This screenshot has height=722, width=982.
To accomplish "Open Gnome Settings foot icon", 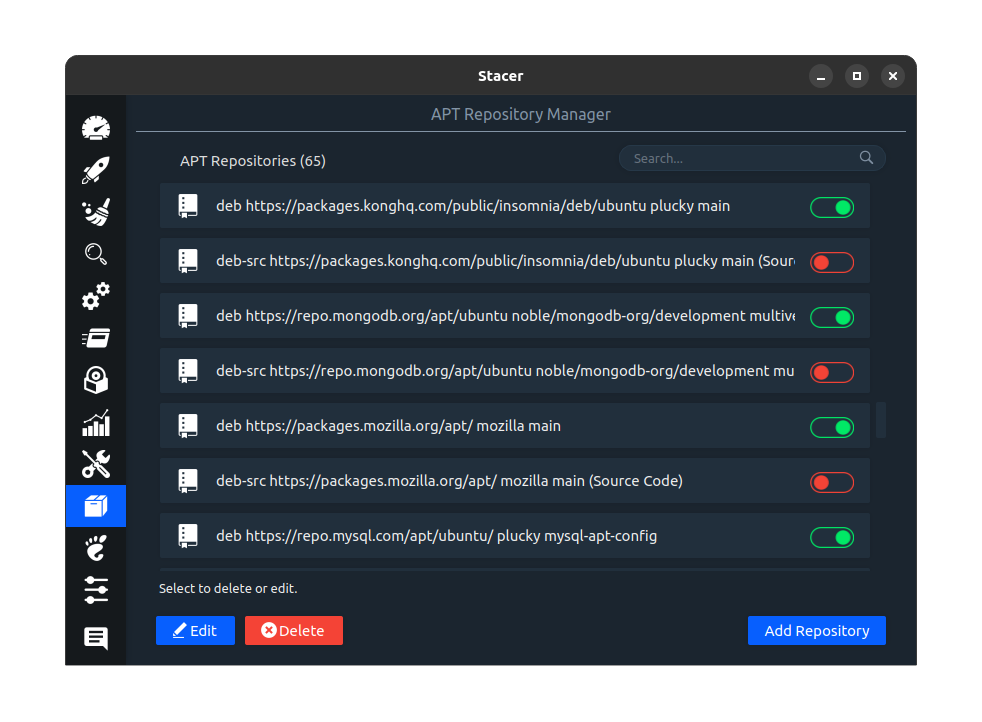I will [96, 548].
